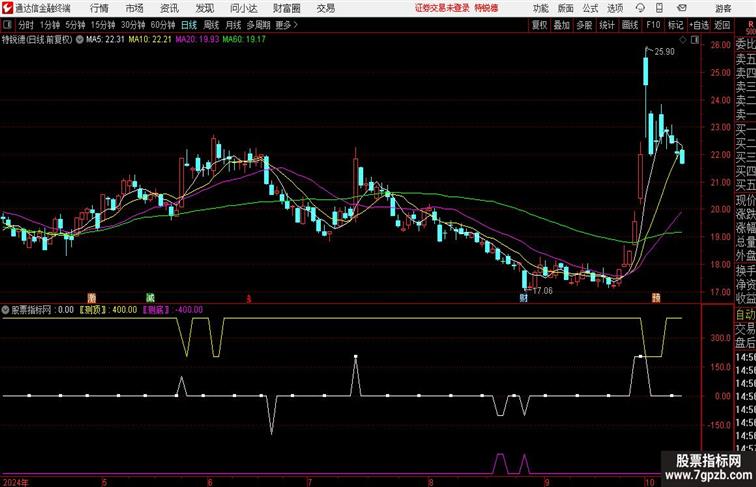Click the MA60: 19.17 label
This screenshot has width=756, height=487.
tap(244, 40)
